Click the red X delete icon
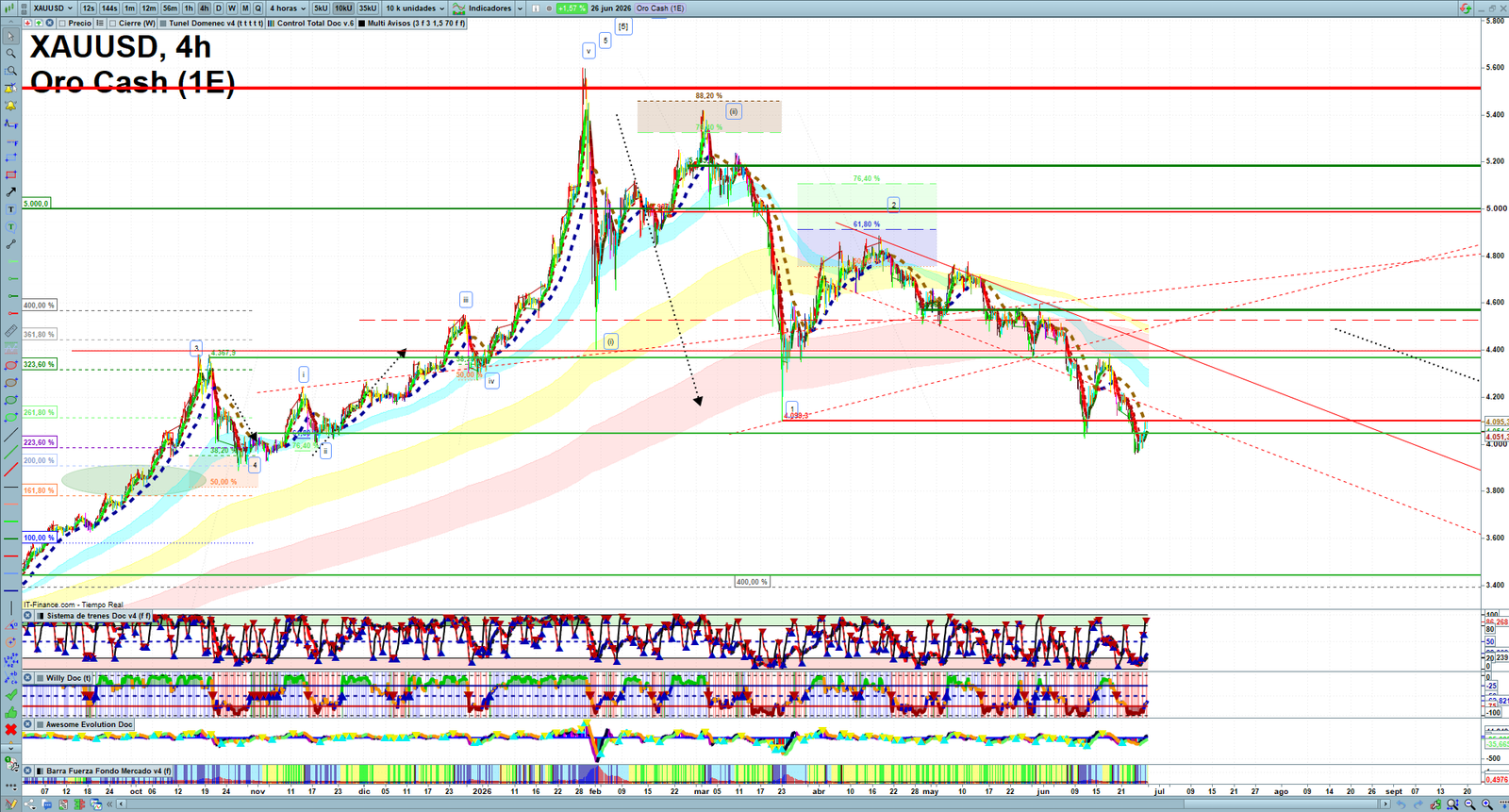Screen dimensions: 1509x812 coord(10,730)
